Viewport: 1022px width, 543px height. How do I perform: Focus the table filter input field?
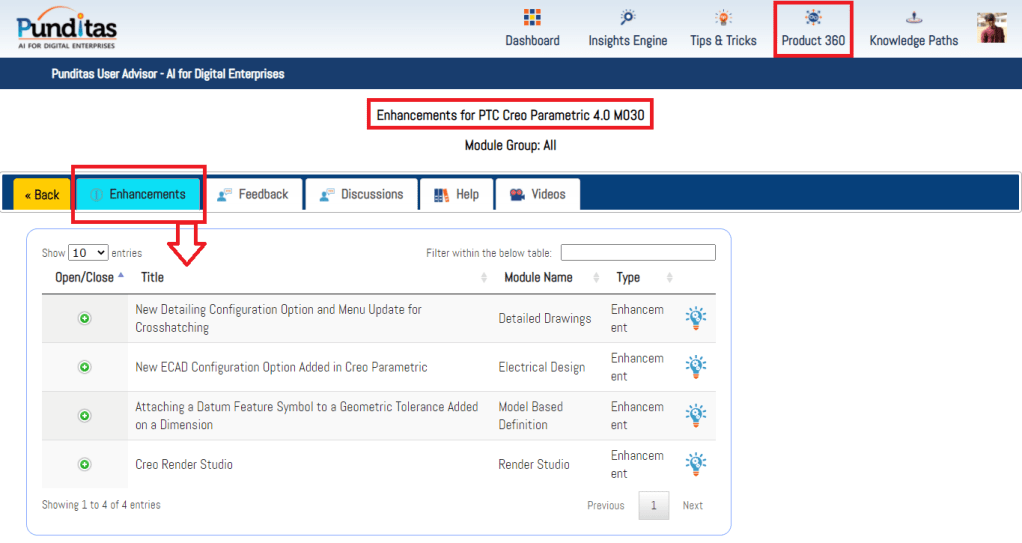637,253
